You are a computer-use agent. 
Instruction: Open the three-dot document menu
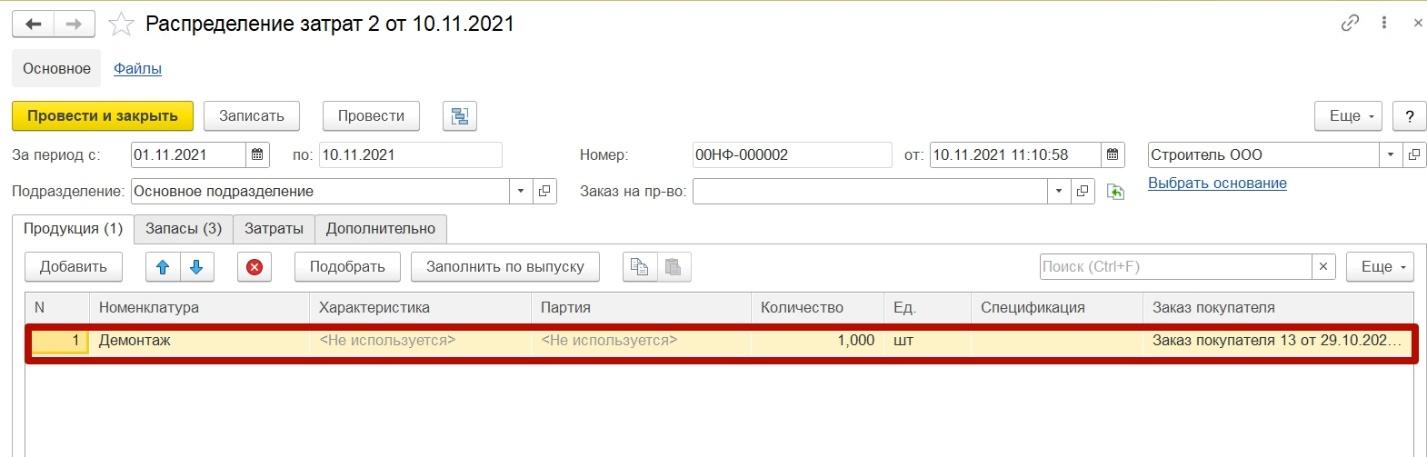point(1383,24)
